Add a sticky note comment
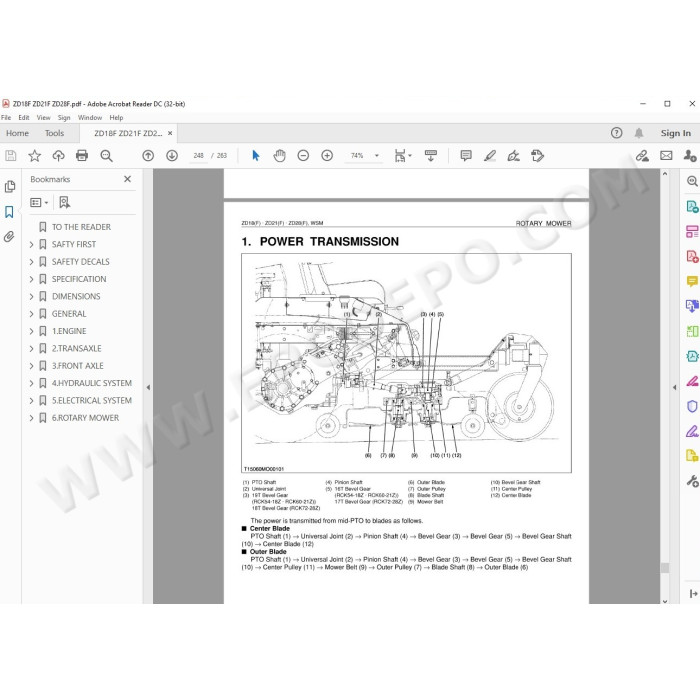This screenshot has height=700, width=700. tap(466, 155)
